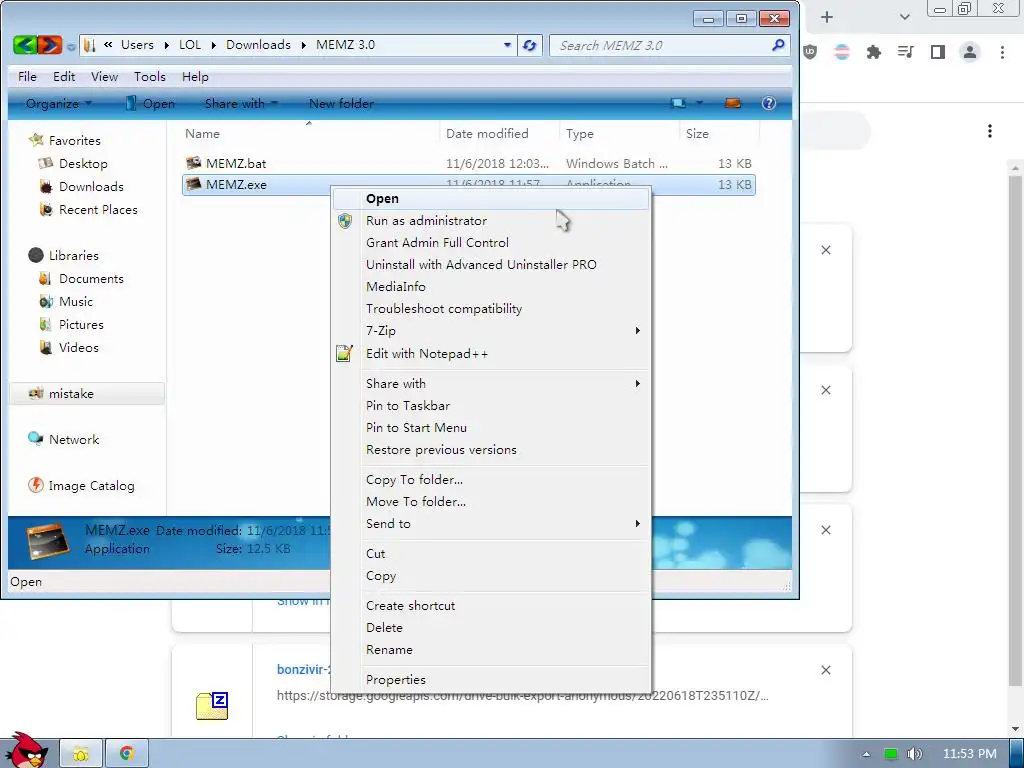Click the uBlock shield extension icon
The width and height of the screenshot is (1024, 768).
coord(810,52)
